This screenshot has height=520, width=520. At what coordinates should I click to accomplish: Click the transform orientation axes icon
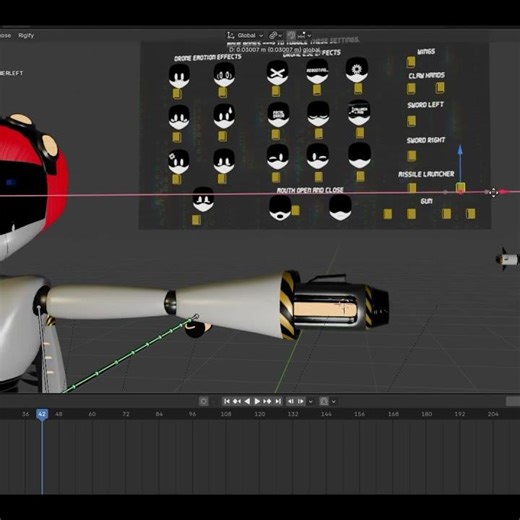tap(230, 35)
